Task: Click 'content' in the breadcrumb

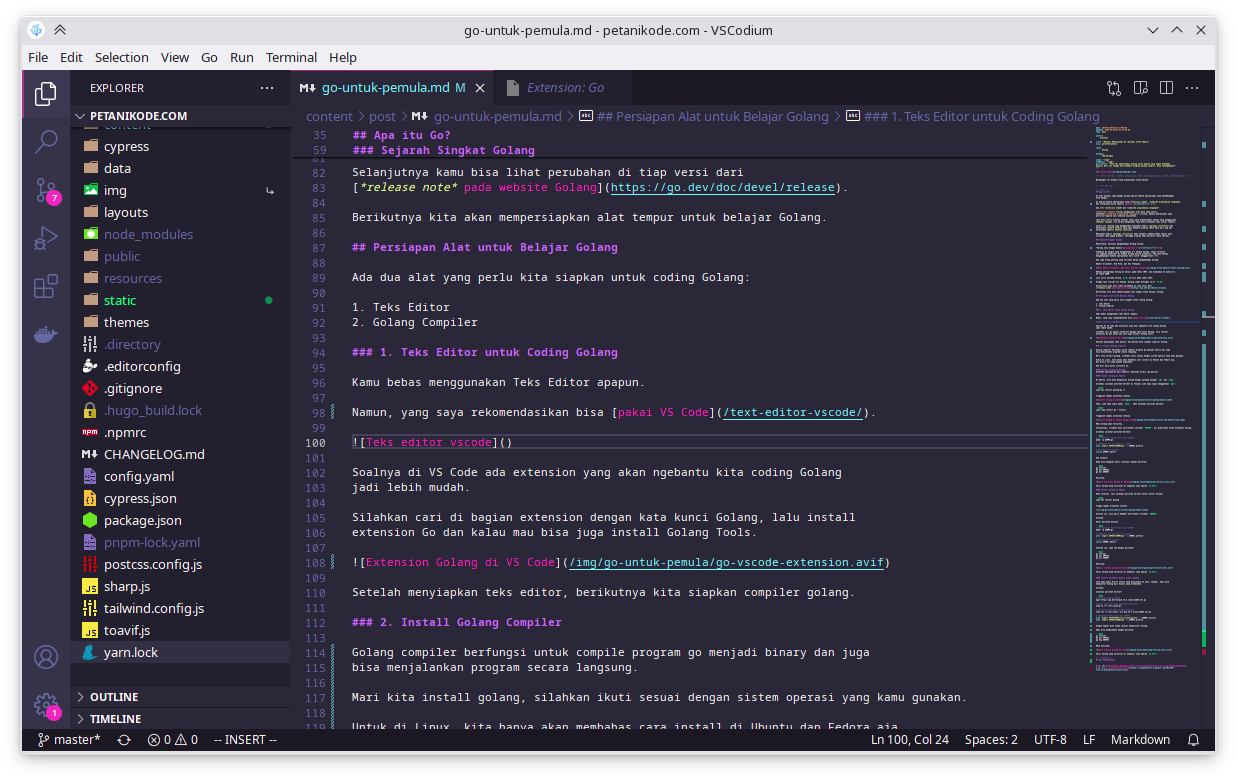Action: pos(329,116)
